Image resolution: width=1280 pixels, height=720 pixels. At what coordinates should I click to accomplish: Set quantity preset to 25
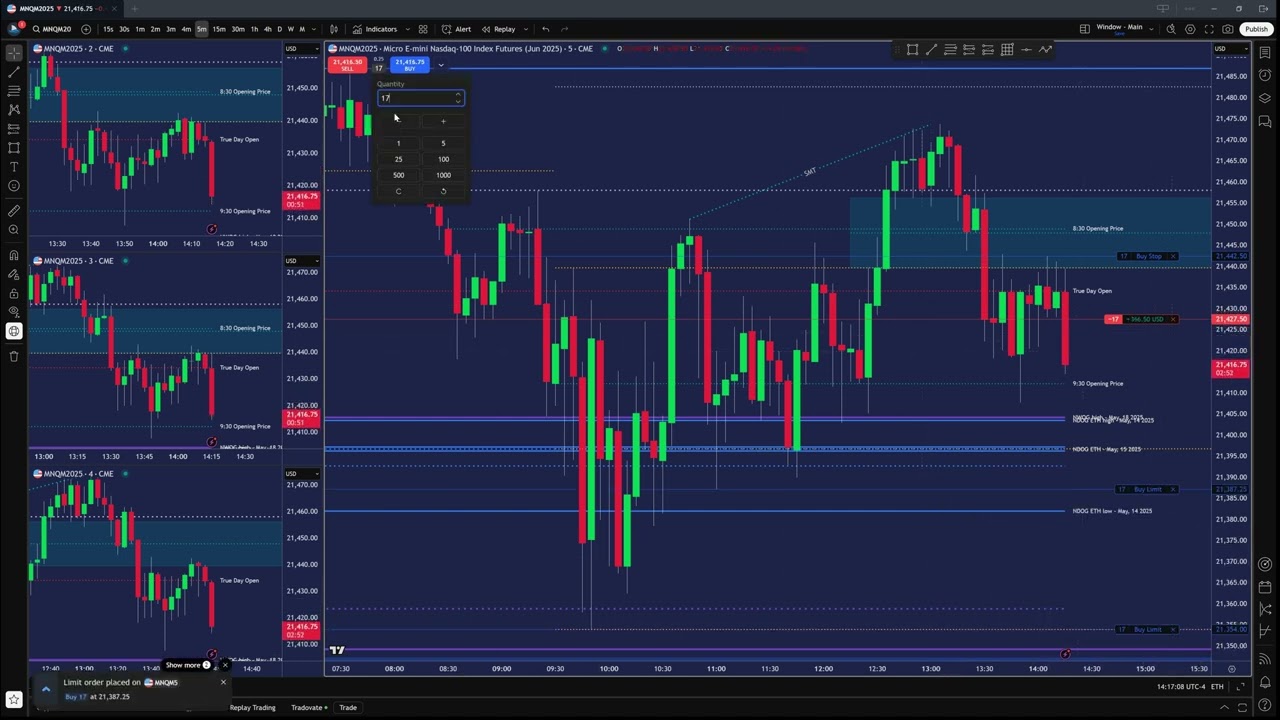pyautogui.click(x=398, y=159)
